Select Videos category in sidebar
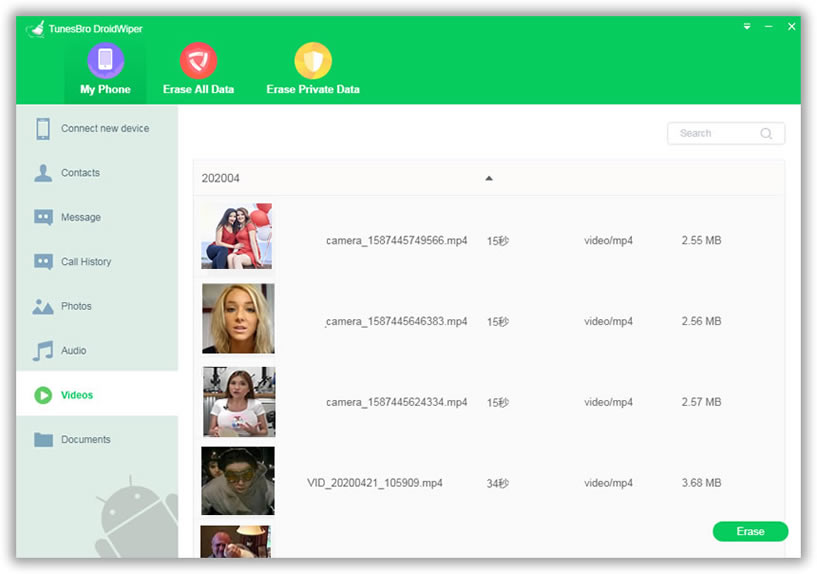The height and width of the screenshot is (574, 817). pos(97,394)
